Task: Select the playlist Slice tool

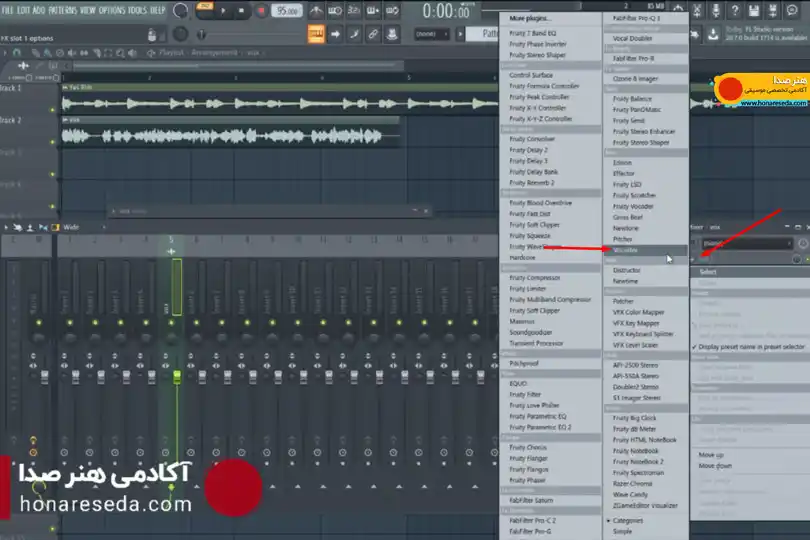Action: coord(97,53)
